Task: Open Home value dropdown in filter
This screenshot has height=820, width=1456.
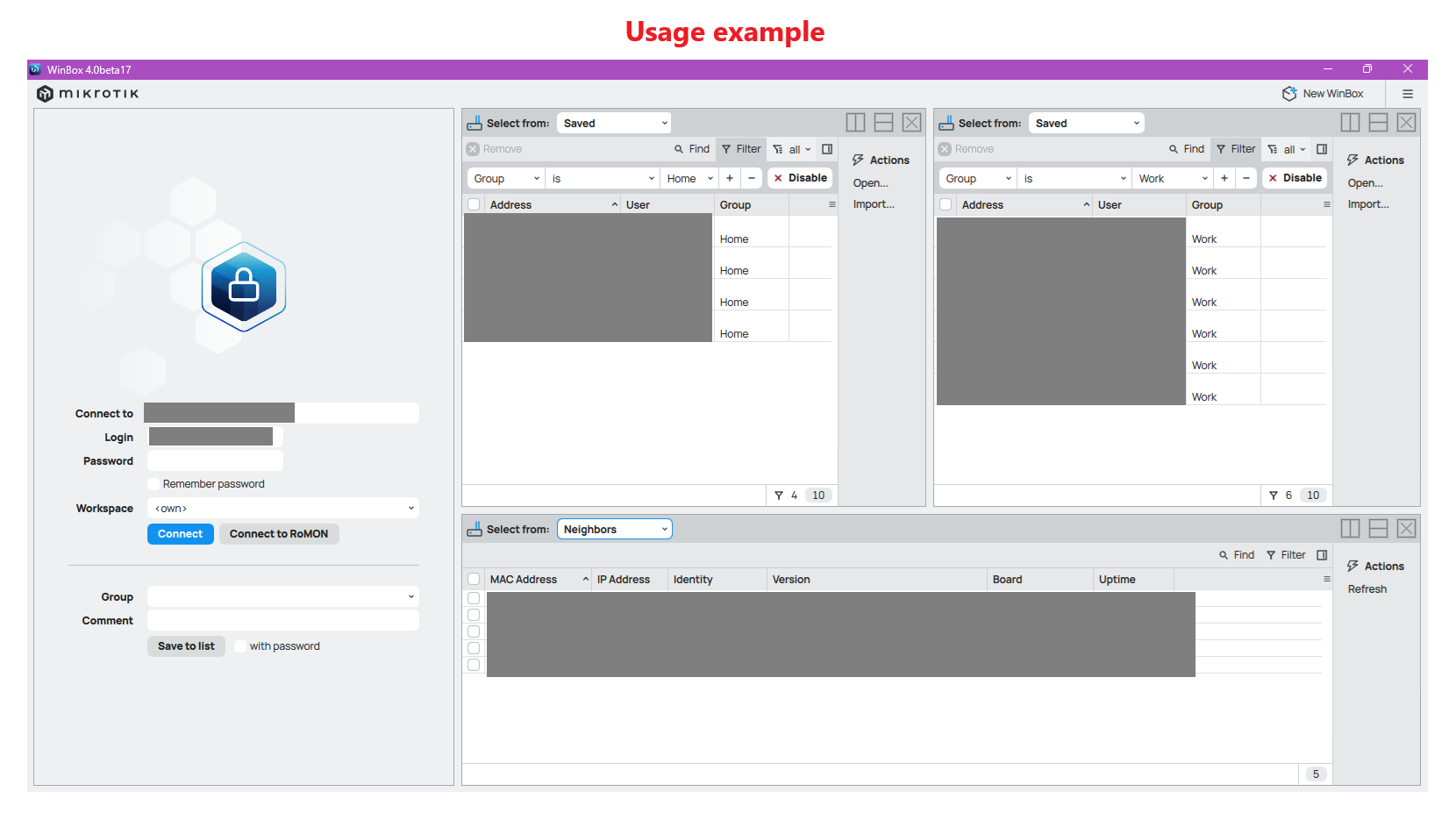Action: point(689,178)
